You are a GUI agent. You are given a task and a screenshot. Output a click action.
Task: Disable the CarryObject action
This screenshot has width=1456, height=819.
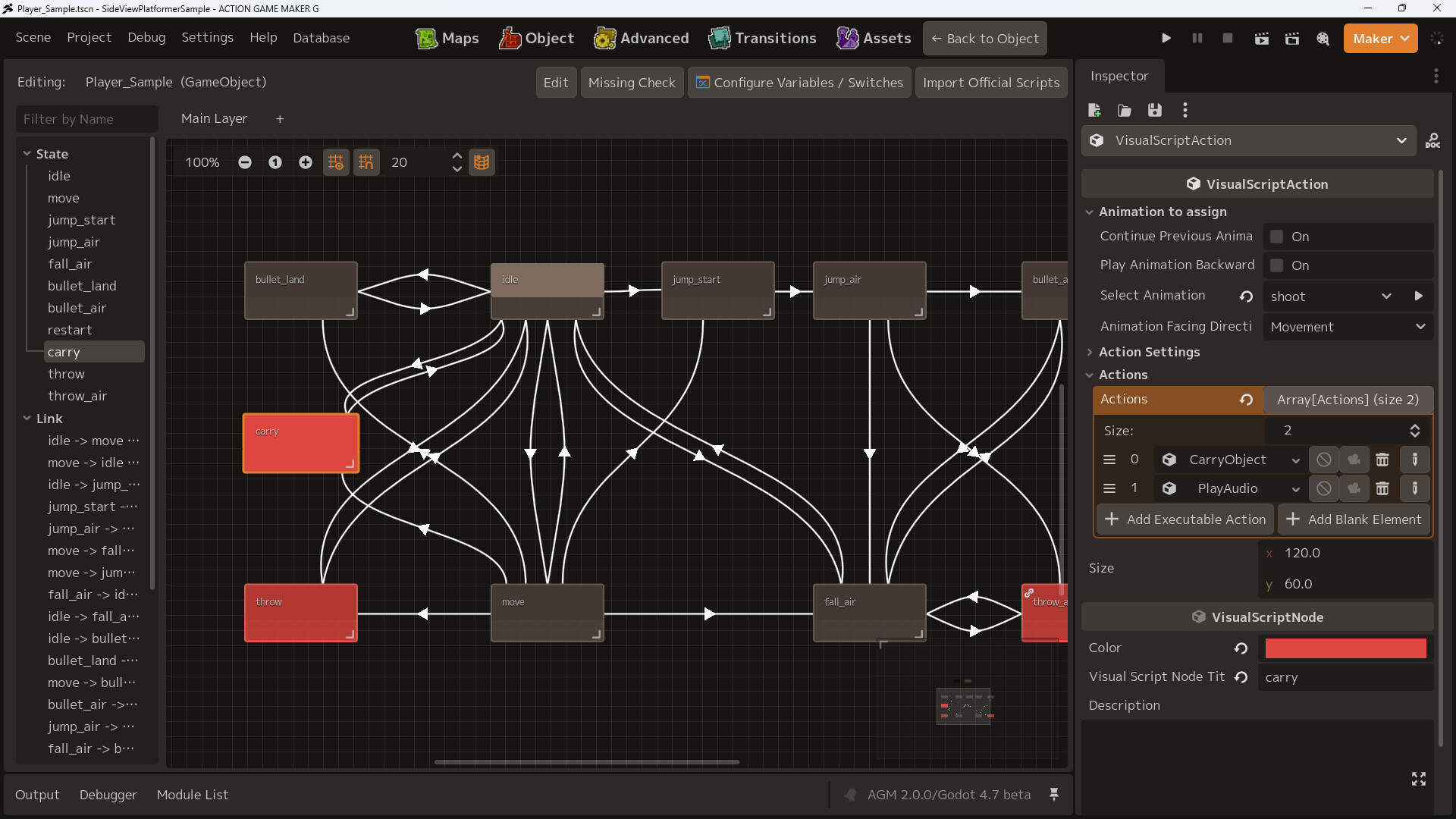pyautogui.click(x=1324, y=460)
